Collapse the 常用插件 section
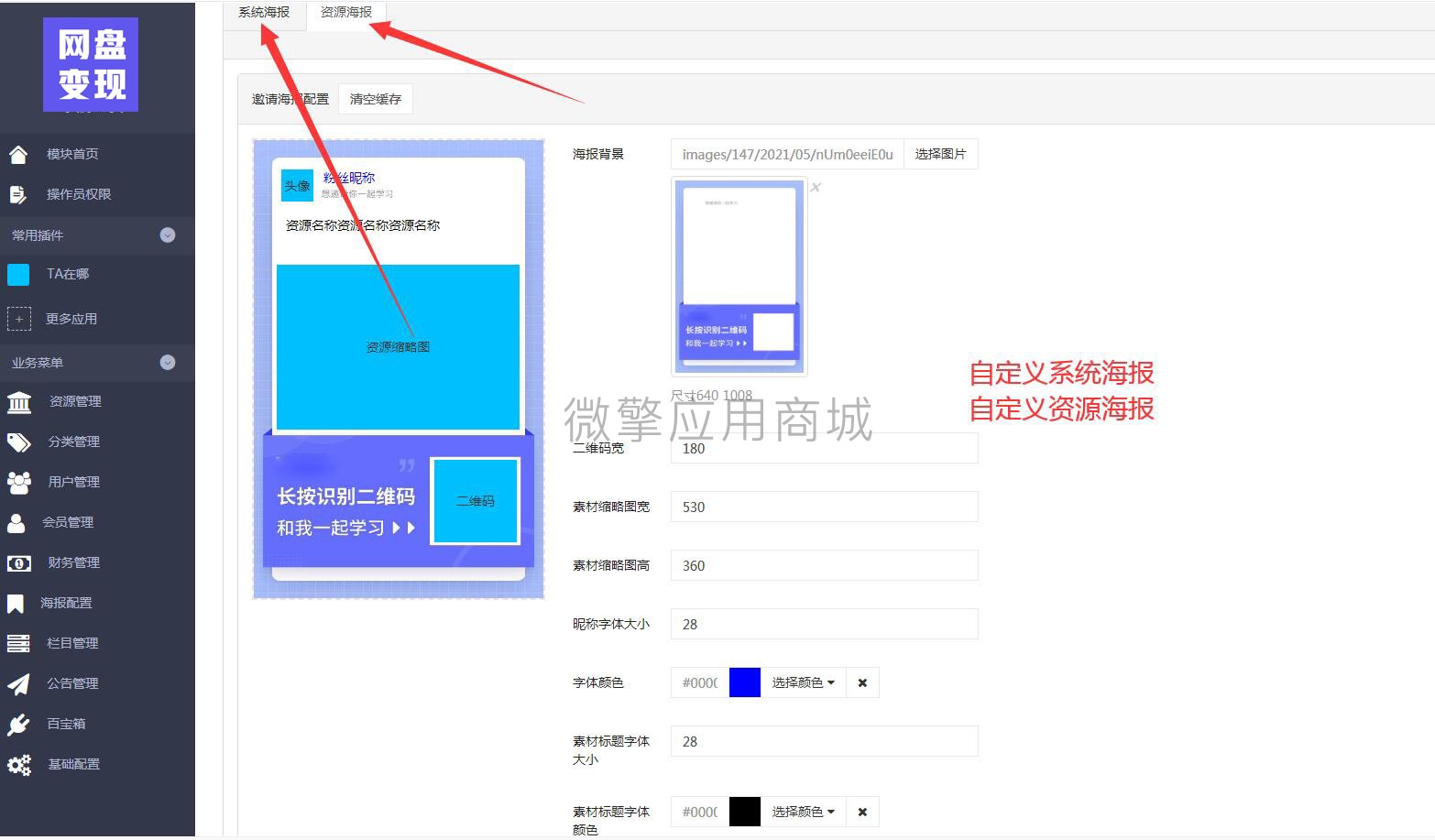 point(168,235)
